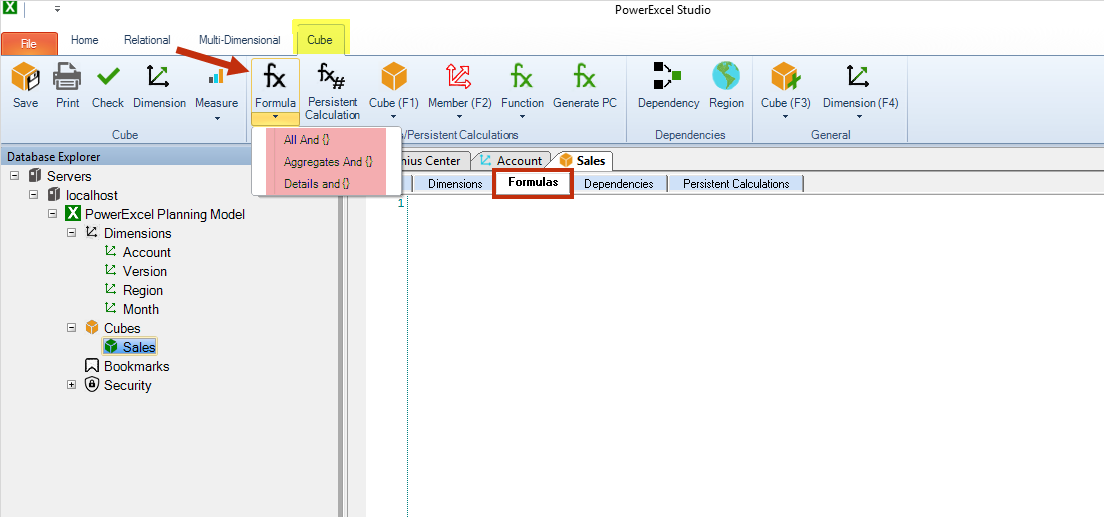Screen dimensions: 1104x517
Task: Open the Member (F2) dropdown arrow
Action: click(x=459, y=118)
